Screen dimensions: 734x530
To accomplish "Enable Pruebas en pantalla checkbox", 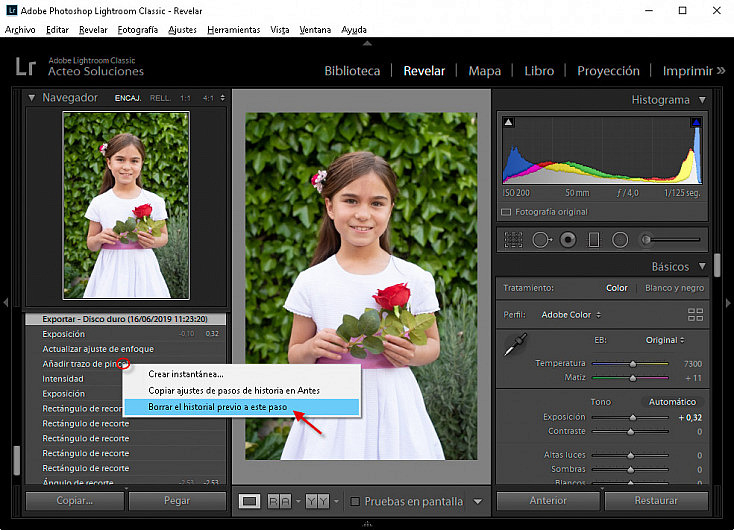I will click(355, 501).
